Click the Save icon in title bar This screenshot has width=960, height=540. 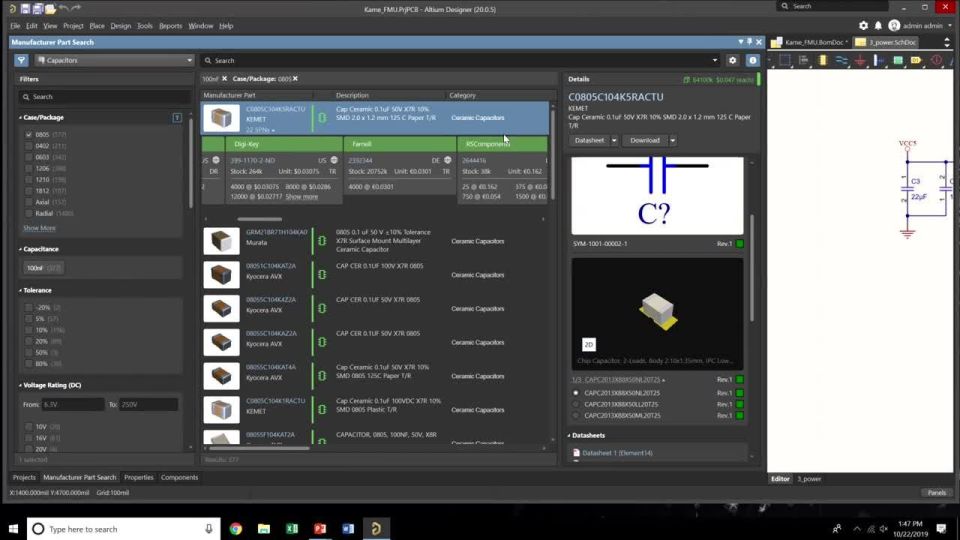25,9
